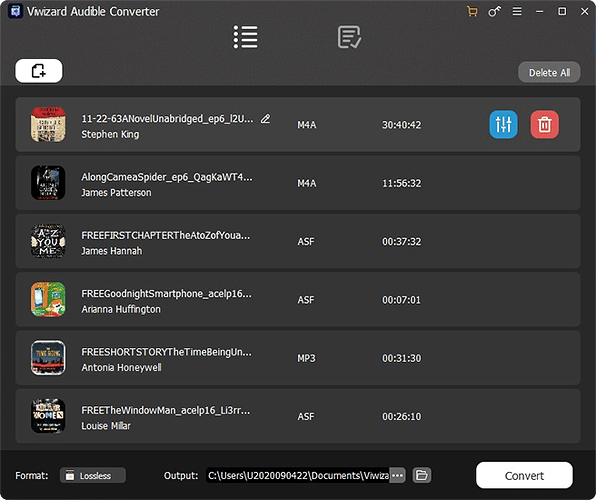Image resolution: width=596 pixels, height=500 pixels.
Task: Click the FREEFIRSTCHAPTERTheAtoZofYoua file name
Action: [x=166, y=235]
